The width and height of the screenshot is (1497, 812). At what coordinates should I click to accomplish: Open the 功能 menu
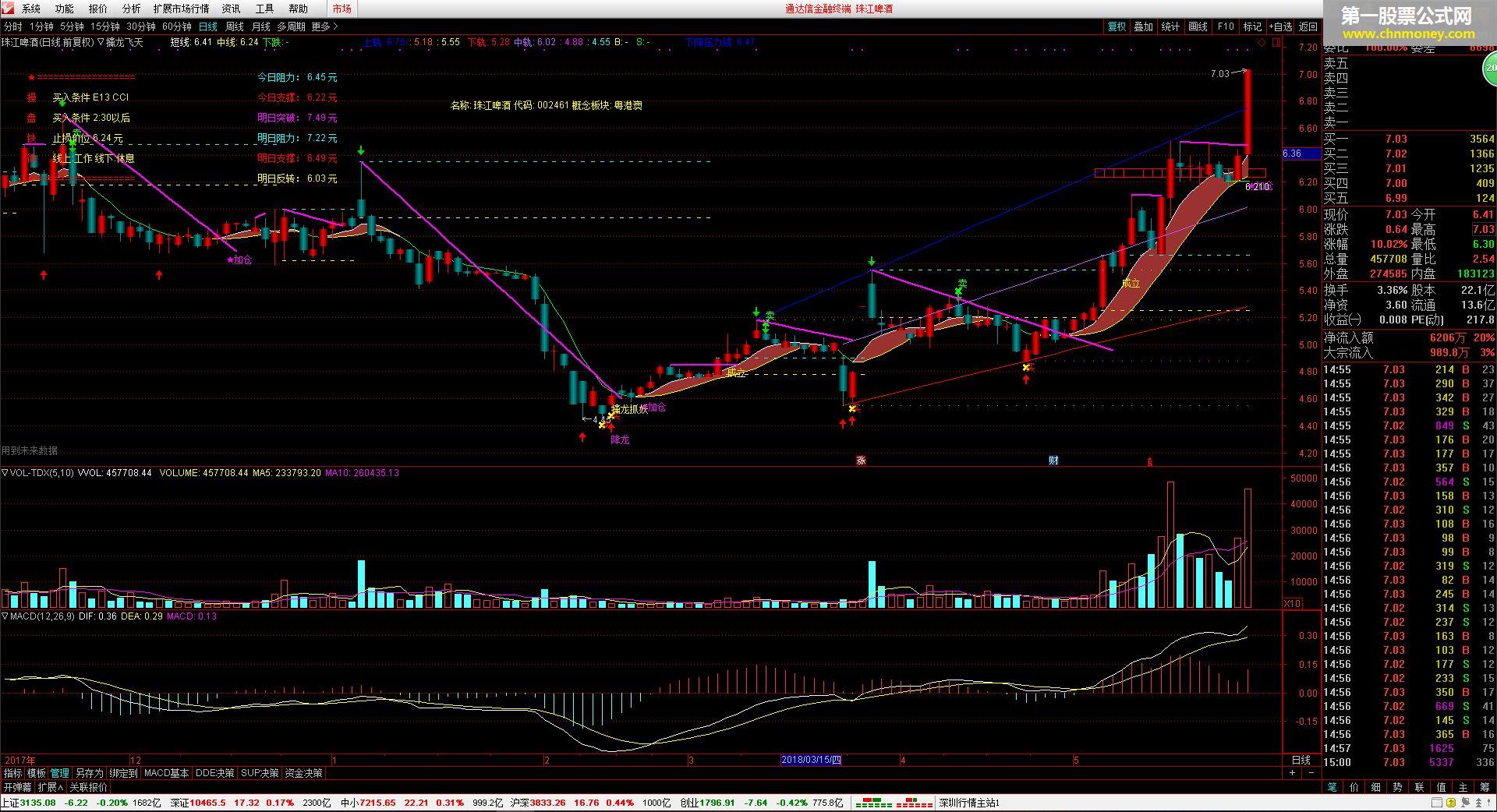(x=65, y=9)
